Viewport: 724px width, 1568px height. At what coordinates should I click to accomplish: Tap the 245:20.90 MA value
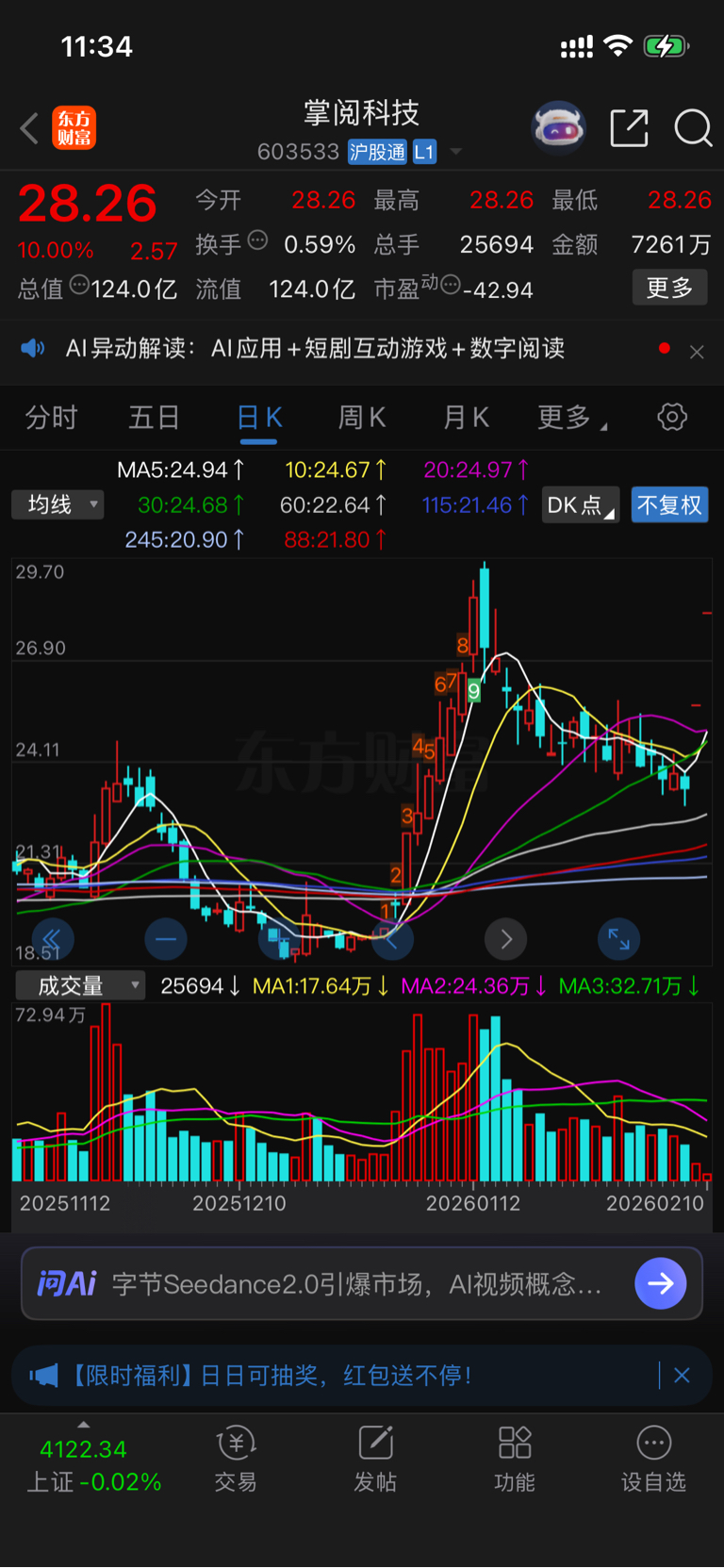pos(184,539)
